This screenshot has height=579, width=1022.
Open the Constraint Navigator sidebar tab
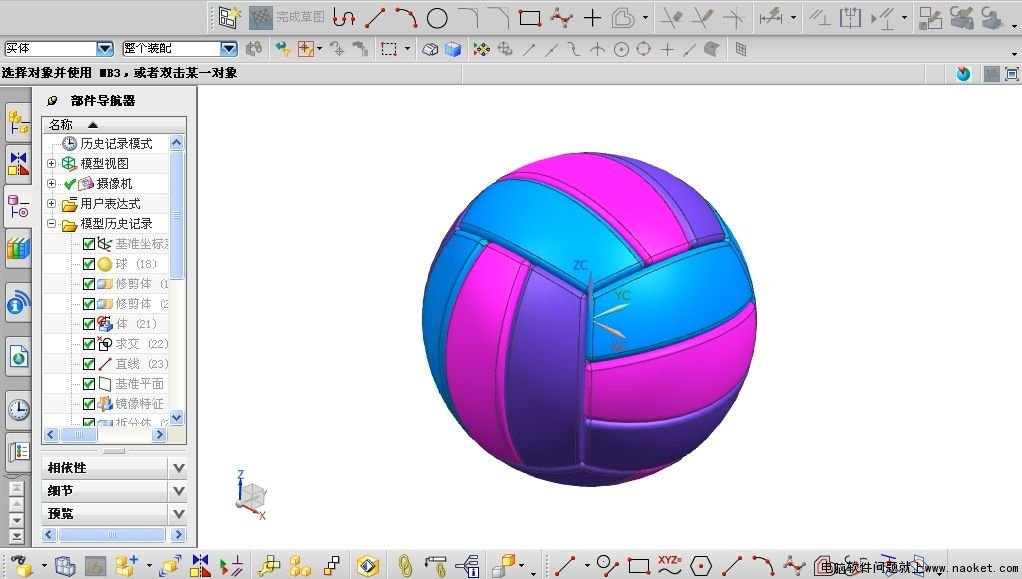pyautogui.click(x=18, y=163)
